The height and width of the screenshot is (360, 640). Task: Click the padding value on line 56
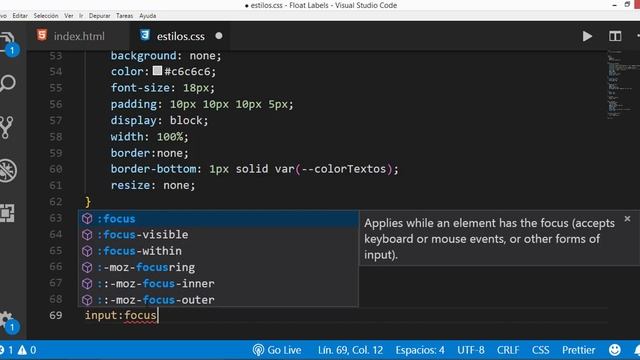(x=229, y=104)
